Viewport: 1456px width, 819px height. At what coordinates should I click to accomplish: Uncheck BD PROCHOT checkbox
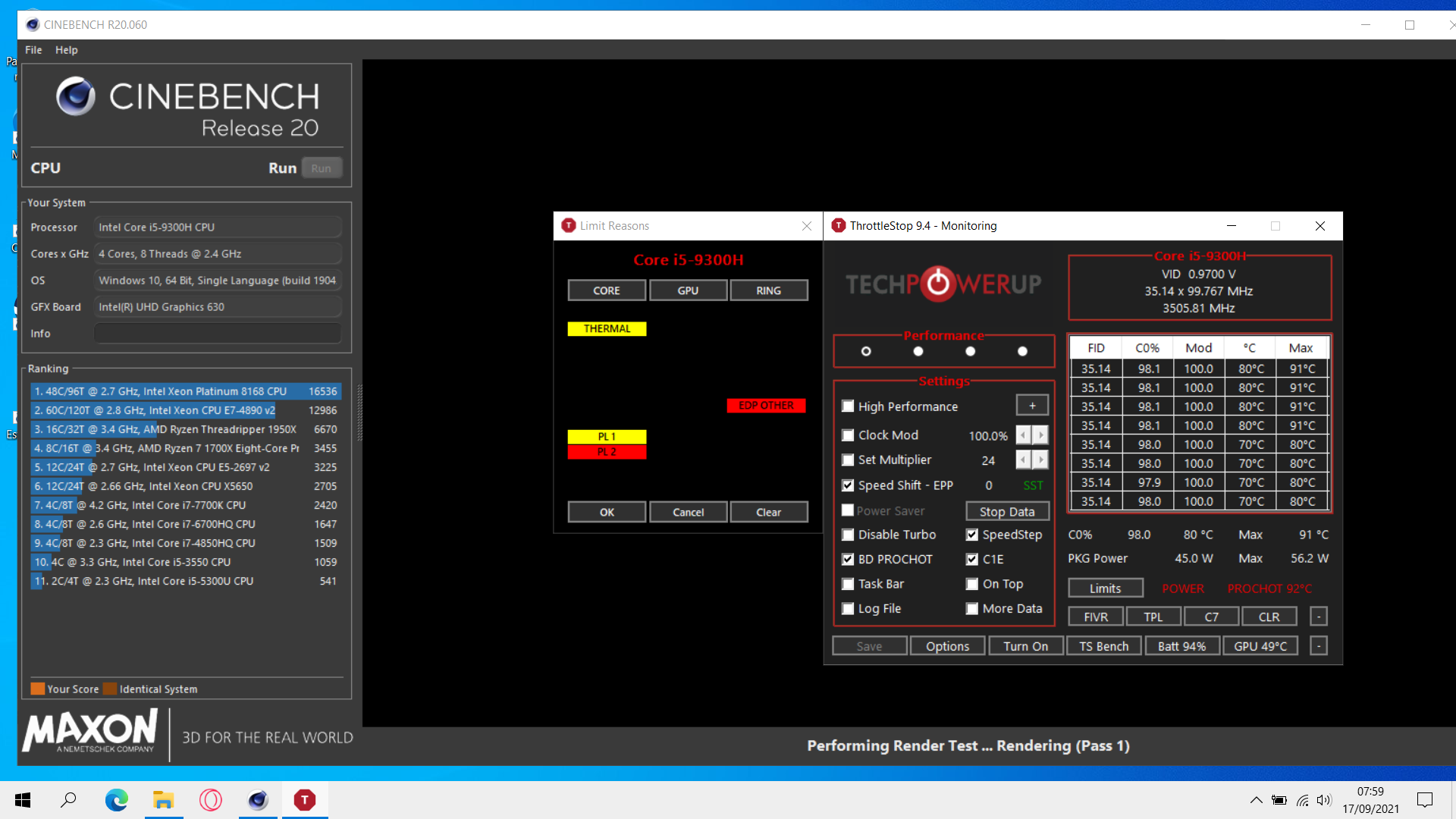click(x=848, y=560)
